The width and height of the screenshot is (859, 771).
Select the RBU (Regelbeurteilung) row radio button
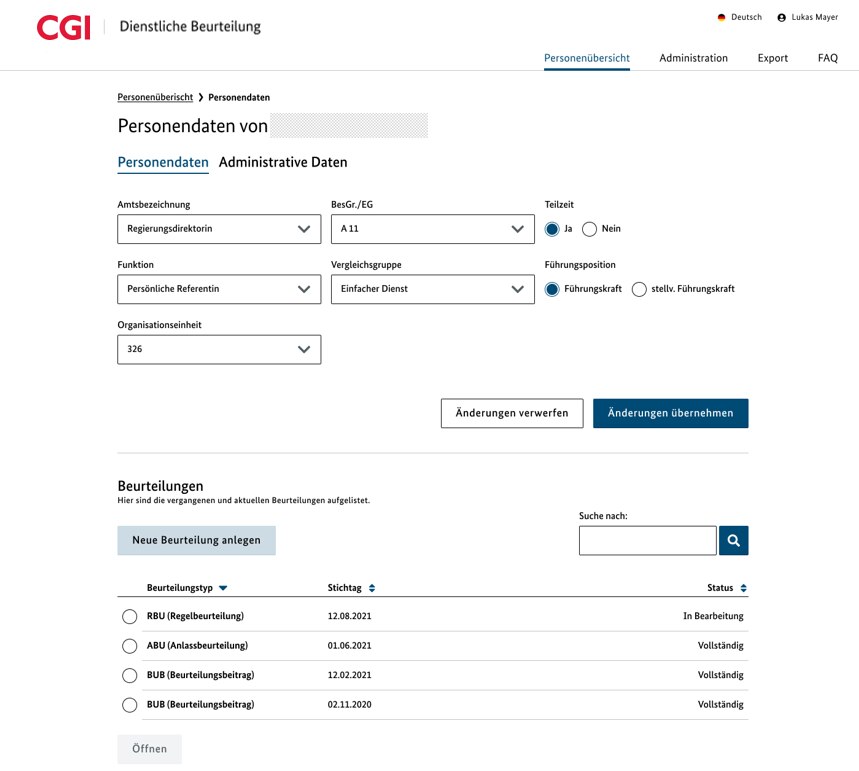tap(129, 617)
